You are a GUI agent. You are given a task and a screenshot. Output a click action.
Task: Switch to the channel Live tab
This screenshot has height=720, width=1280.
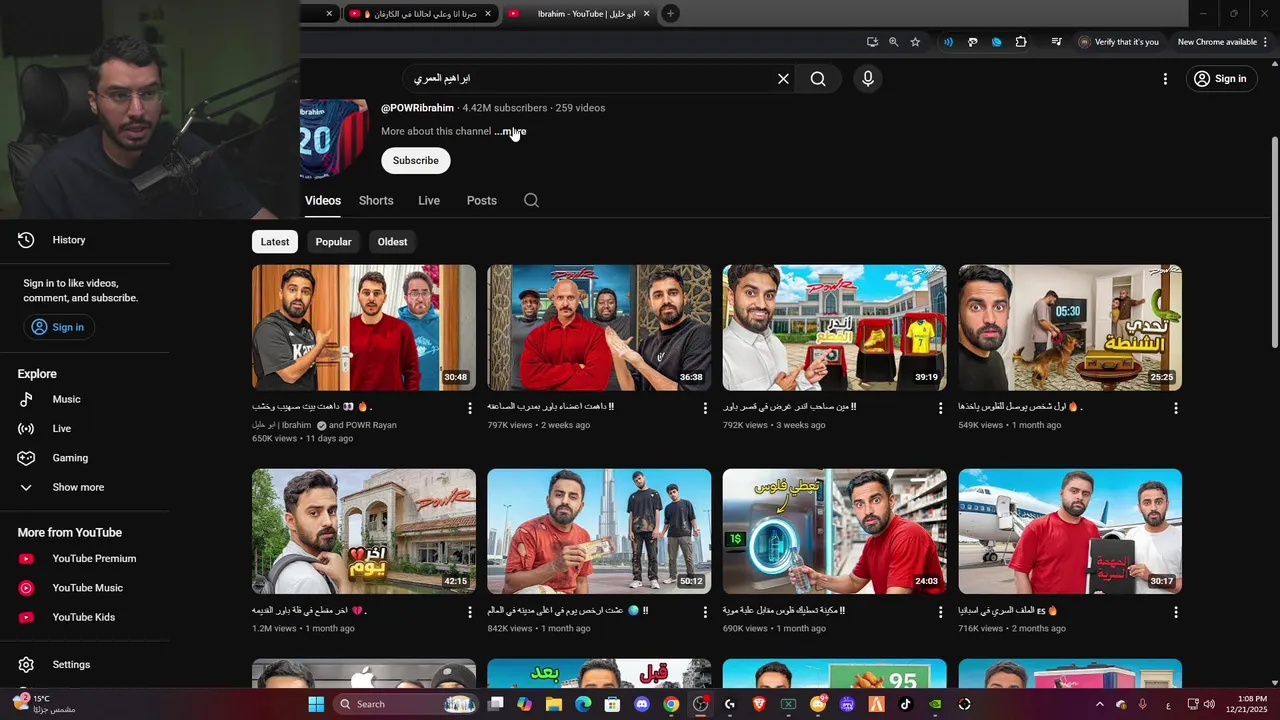coord(429,200)
